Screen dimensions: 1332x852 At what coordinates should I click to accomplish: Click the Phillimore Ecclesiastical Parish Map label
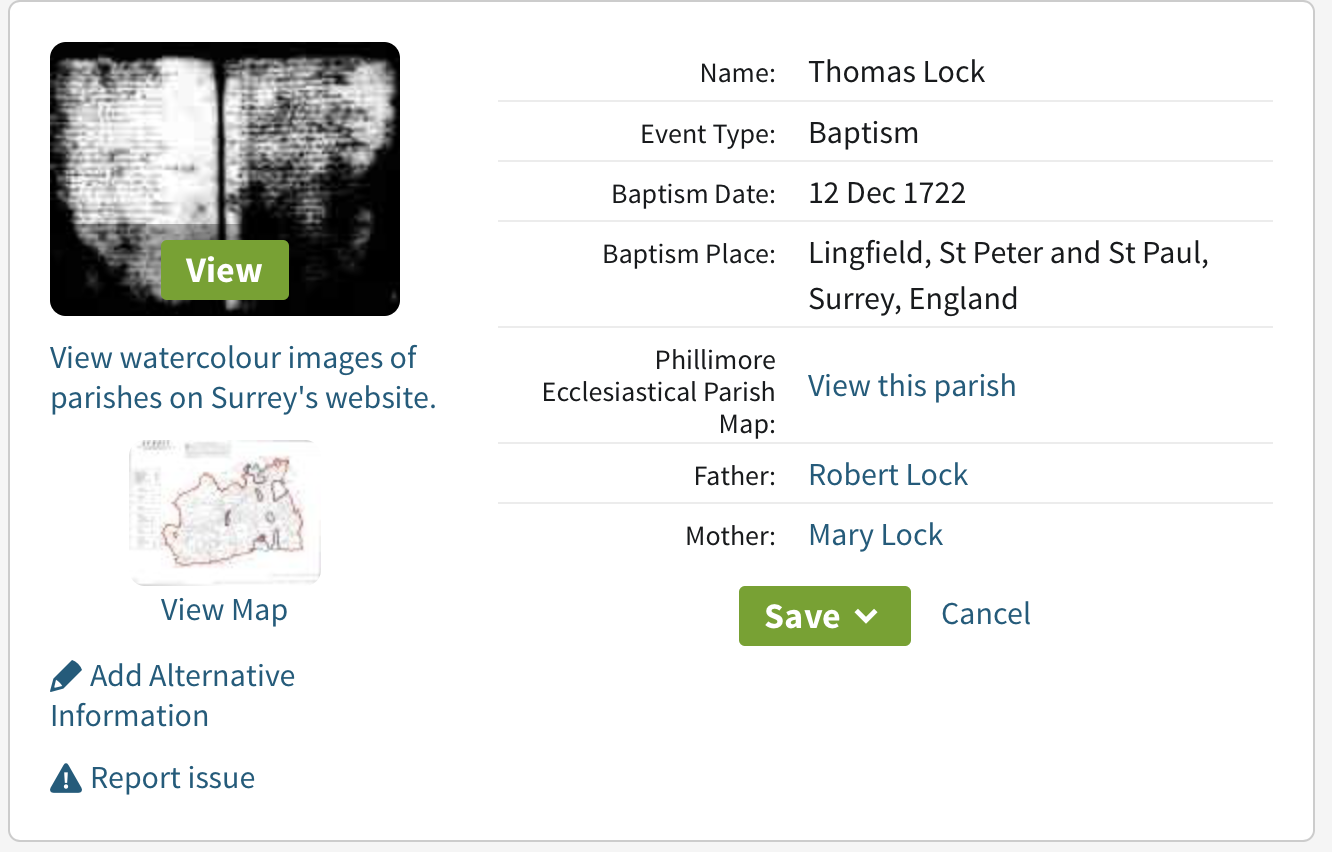click(659, 391)
